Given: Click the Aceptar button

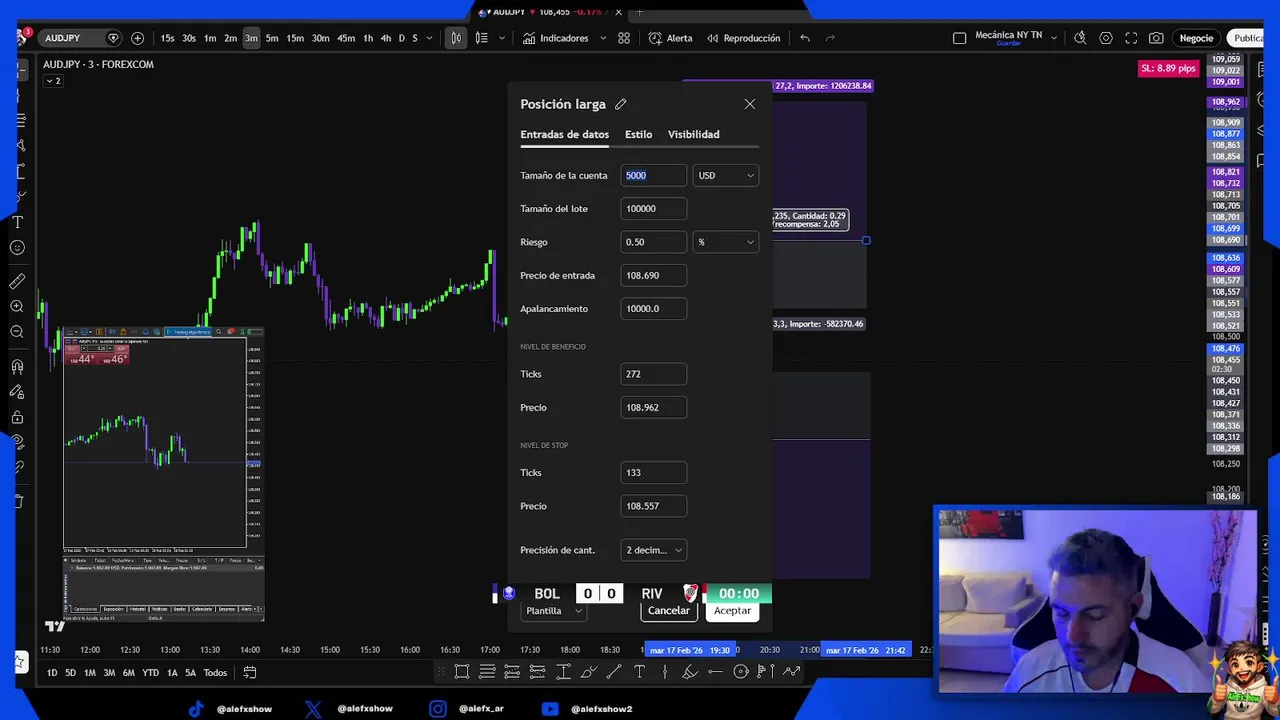Looking at the screenshot, I should [x=732, y=610].
